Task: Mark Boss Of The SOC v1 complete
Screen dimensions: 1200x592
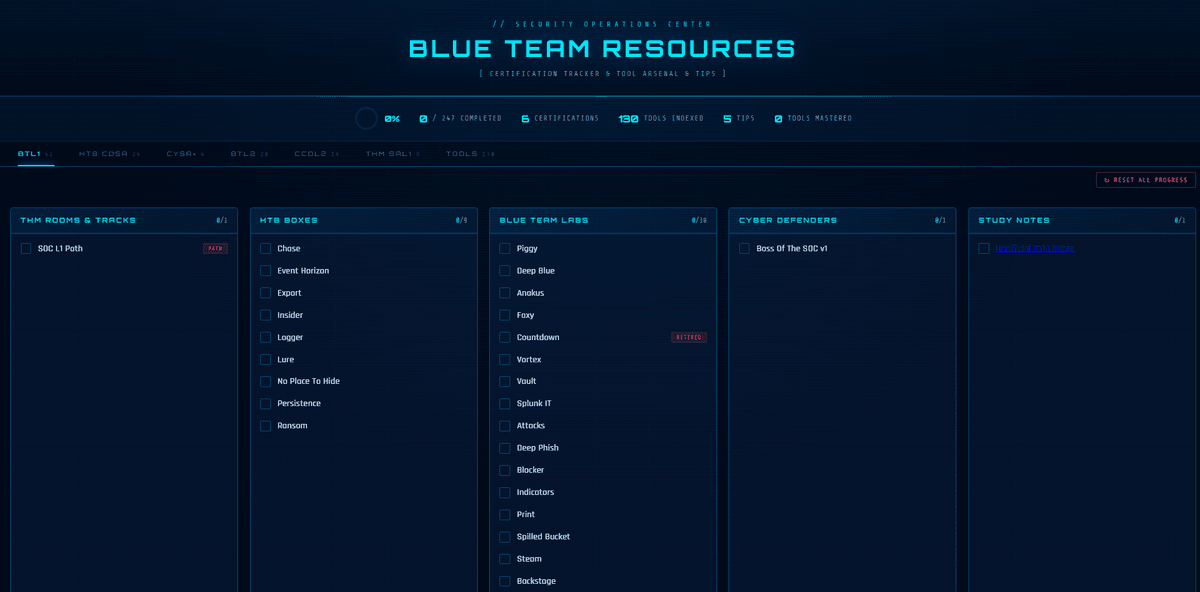Action: (x=744, y=248)
